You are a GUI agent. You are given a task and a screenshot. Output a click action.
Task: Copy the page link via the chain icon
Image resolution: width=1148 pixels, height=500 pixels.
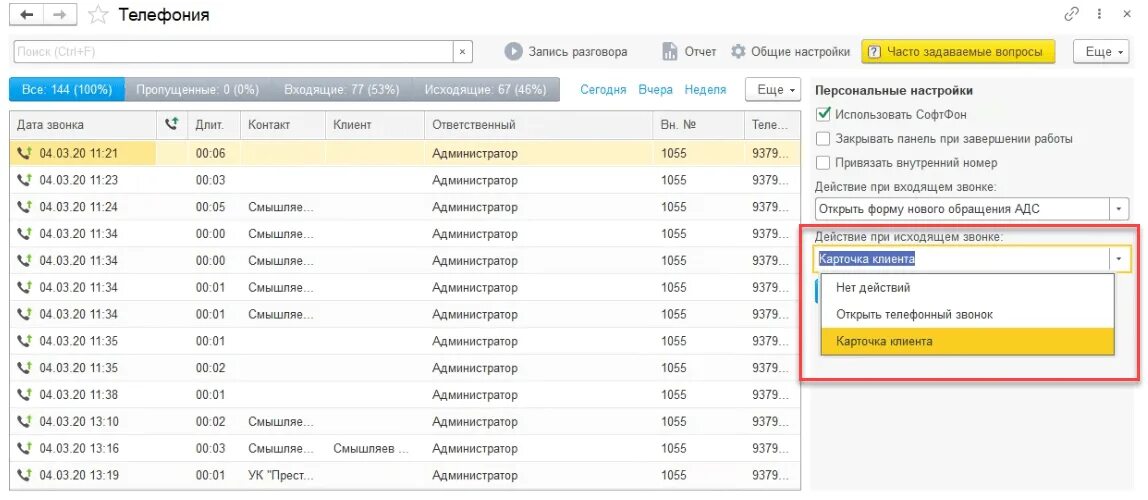(x=1072, y=15)
